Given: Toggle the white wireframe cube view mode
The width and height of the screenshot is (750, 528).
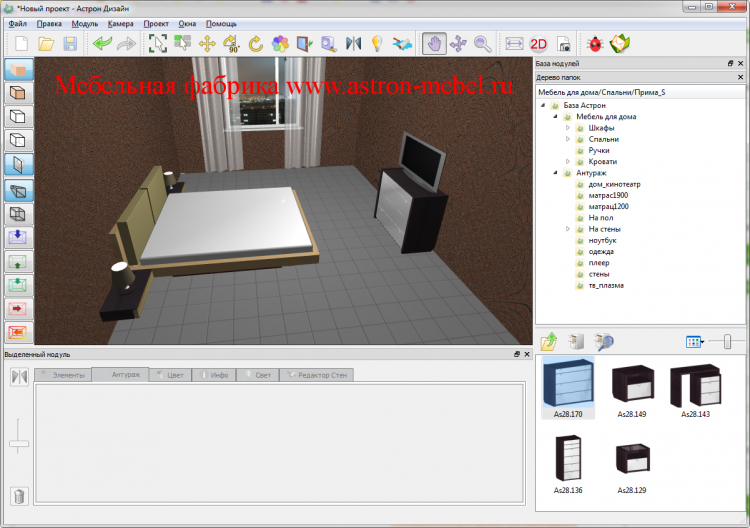Looking at the screenshot, I should coord(19,116).
